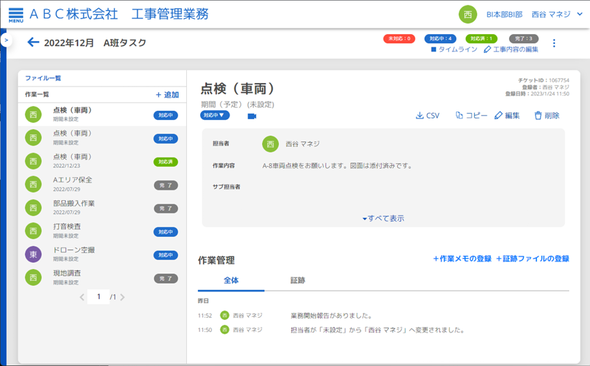
Task: Click green avatar beside Aエリア保全
Action: [33, 184]
